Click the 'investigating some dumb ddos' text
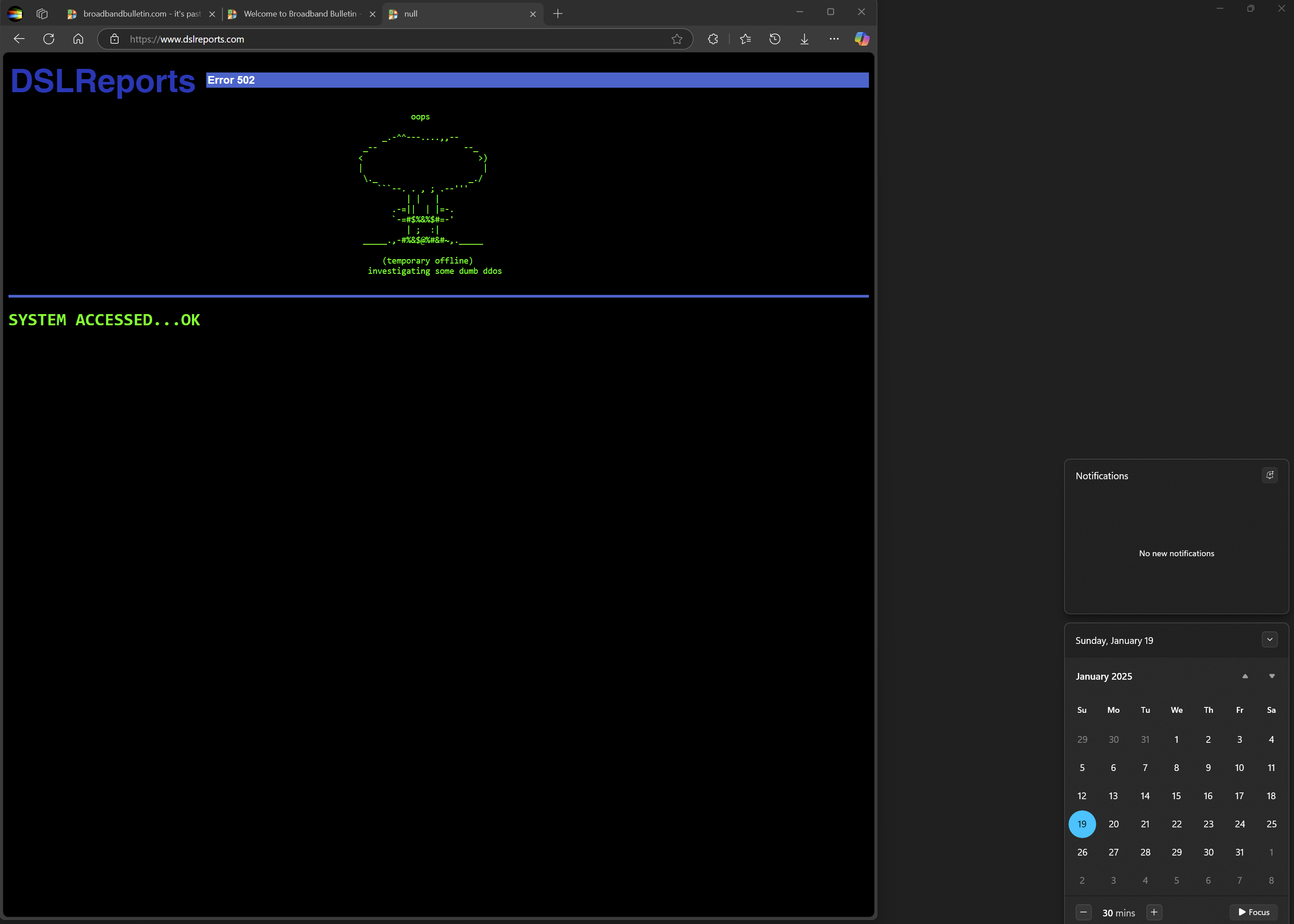The image size is (1294, 924). tap(434, 272)
